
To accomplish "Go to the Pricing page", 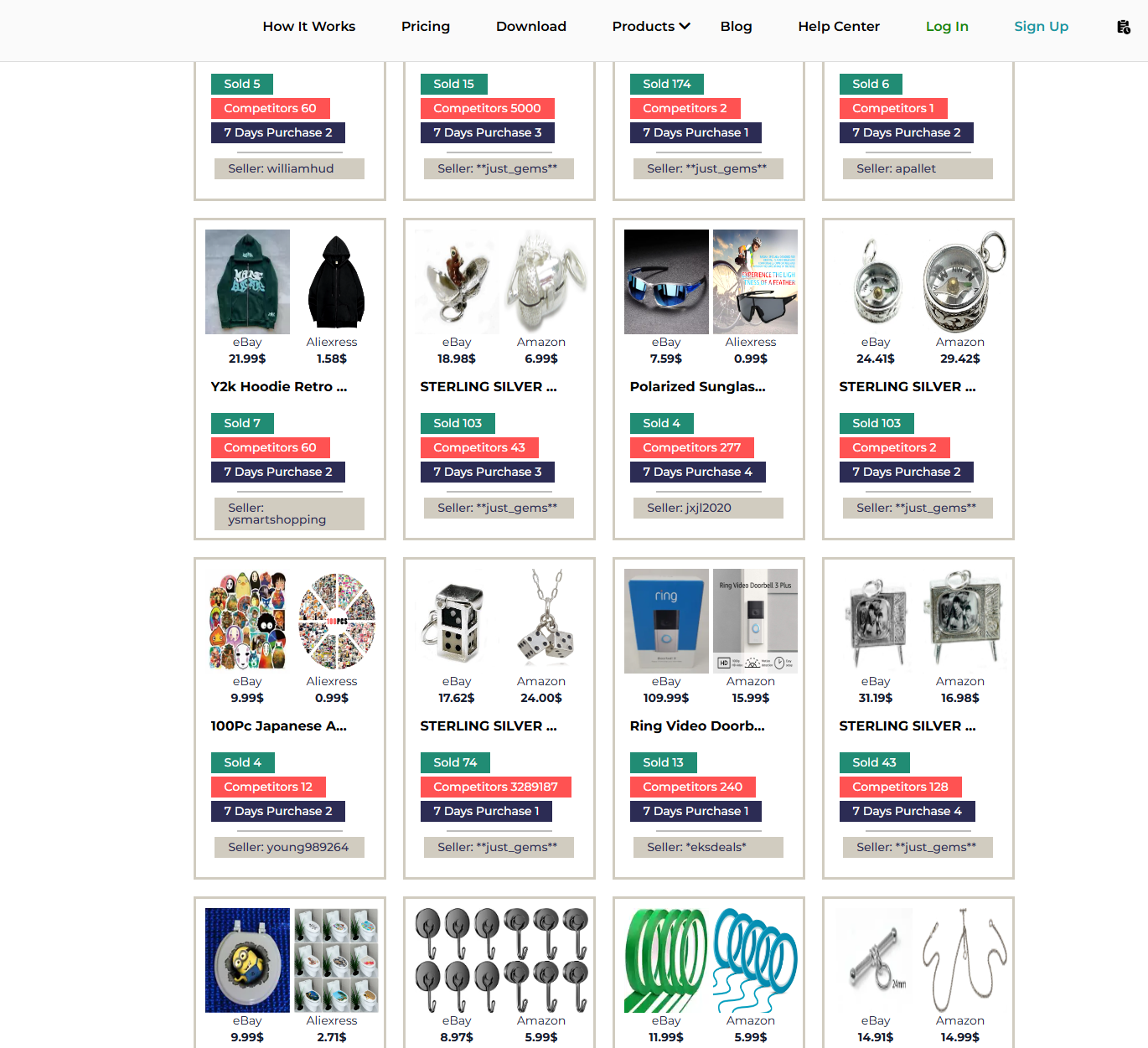I will [426, 26].
